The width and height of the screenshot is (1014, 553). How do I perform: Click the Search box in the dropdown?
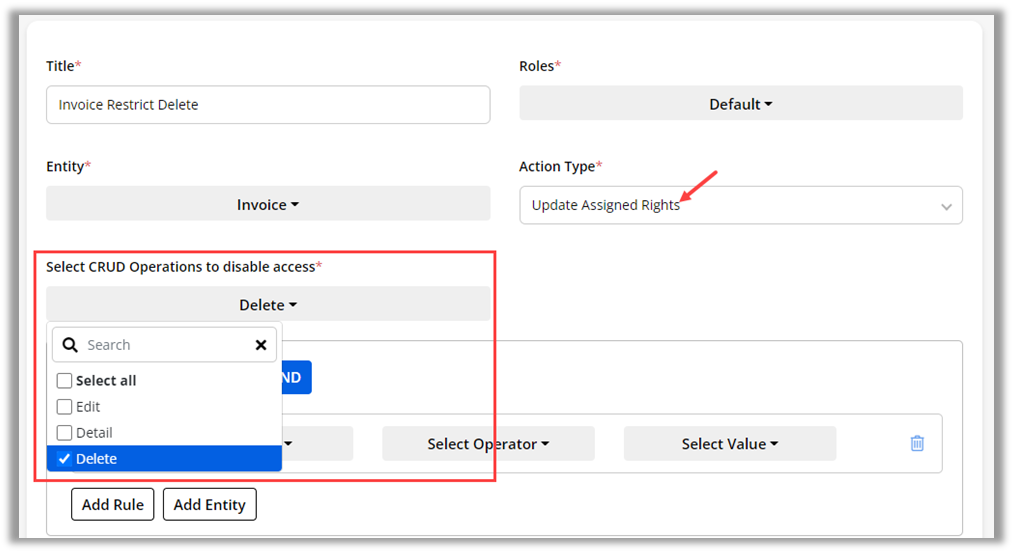pos(165,345)
